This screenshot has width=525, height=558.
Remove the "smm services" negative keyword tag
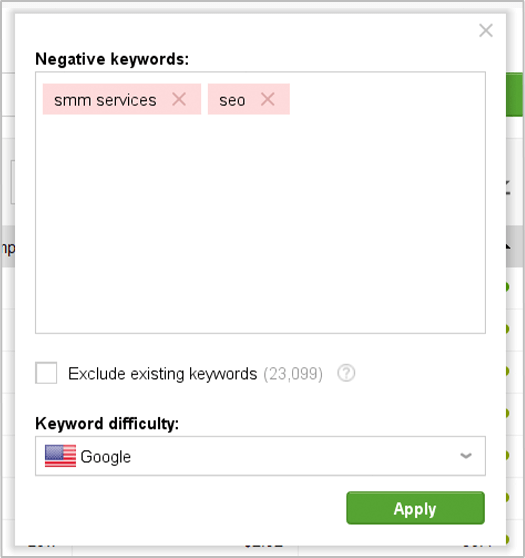point(179,99)
